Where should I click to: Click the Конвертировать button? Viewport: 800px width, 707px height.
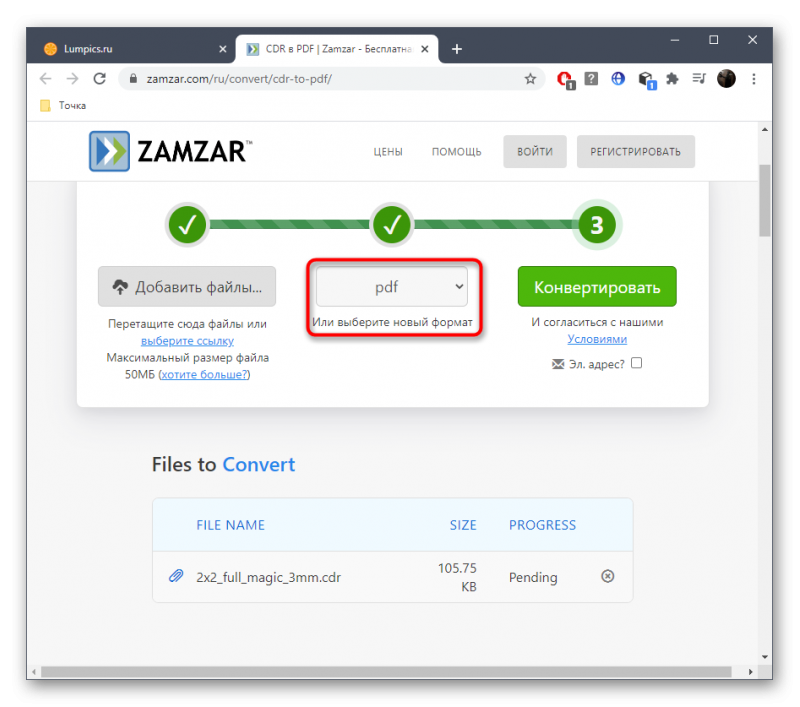pos(597,287)
